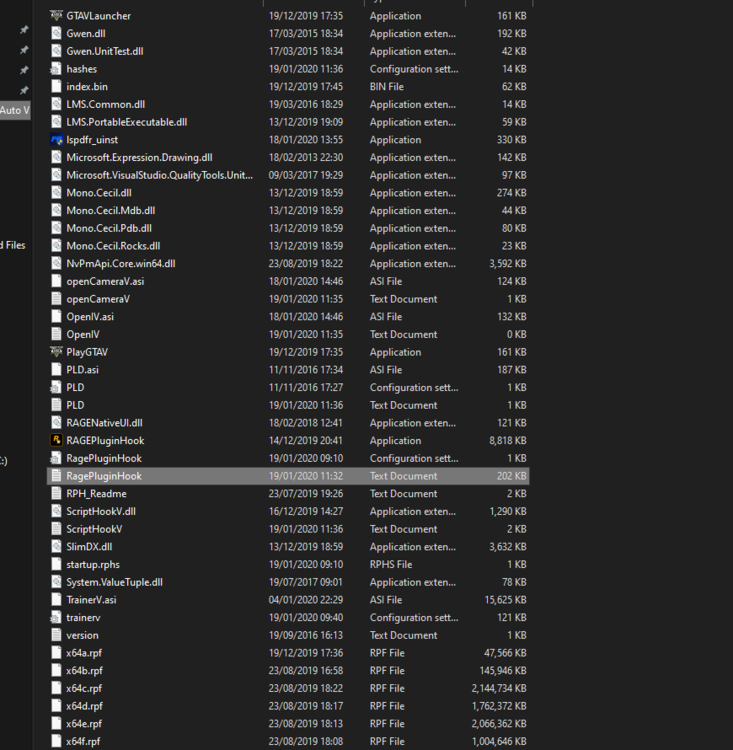The width and height of the screenshot is (733, 750).
Task: Select the Microsoft.Expression.Drawing.dll file name
Action: pos(139,157)
